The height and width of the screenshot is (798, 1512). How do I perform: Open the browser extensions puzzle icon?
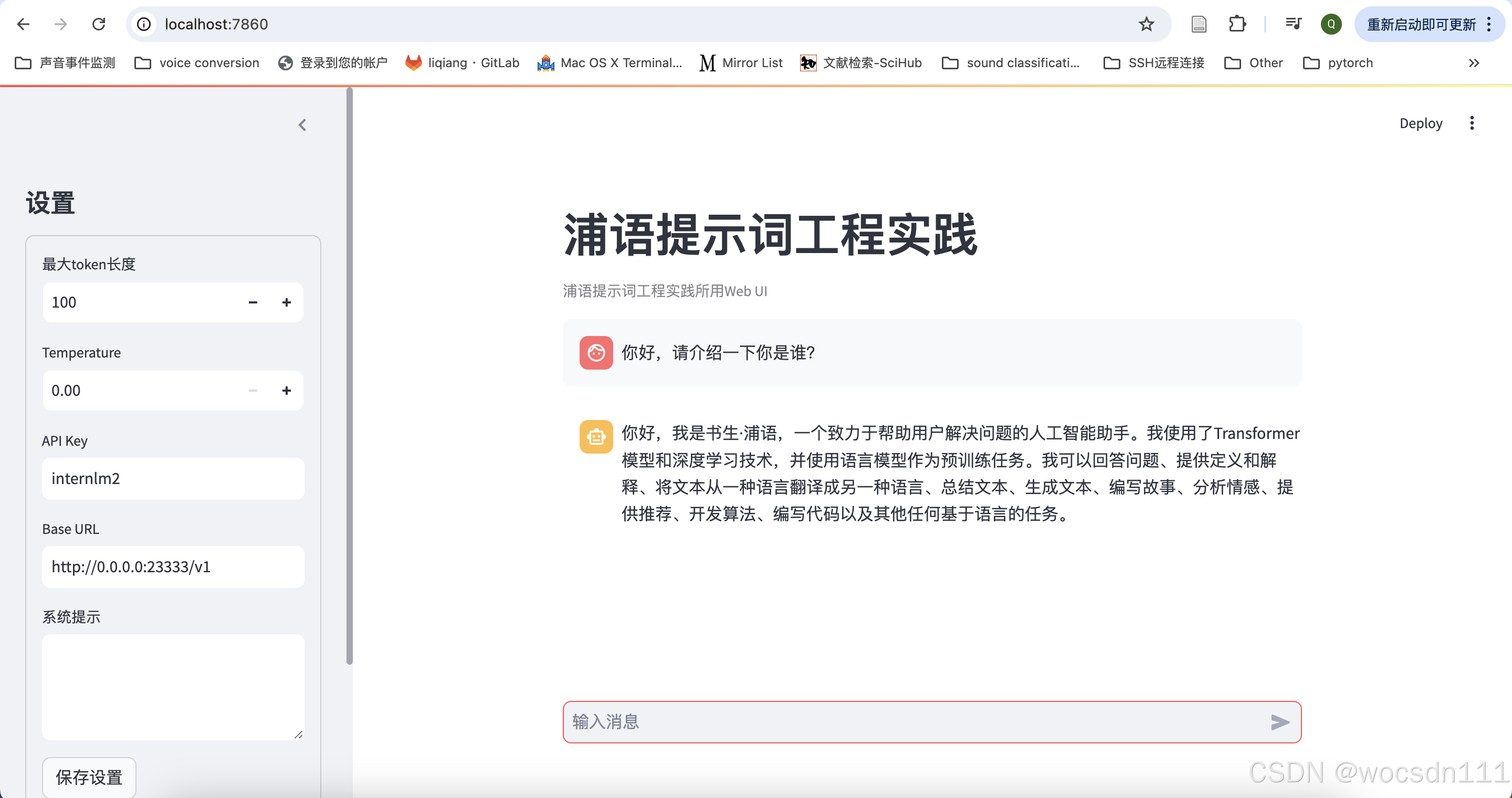pos(1237,24)
